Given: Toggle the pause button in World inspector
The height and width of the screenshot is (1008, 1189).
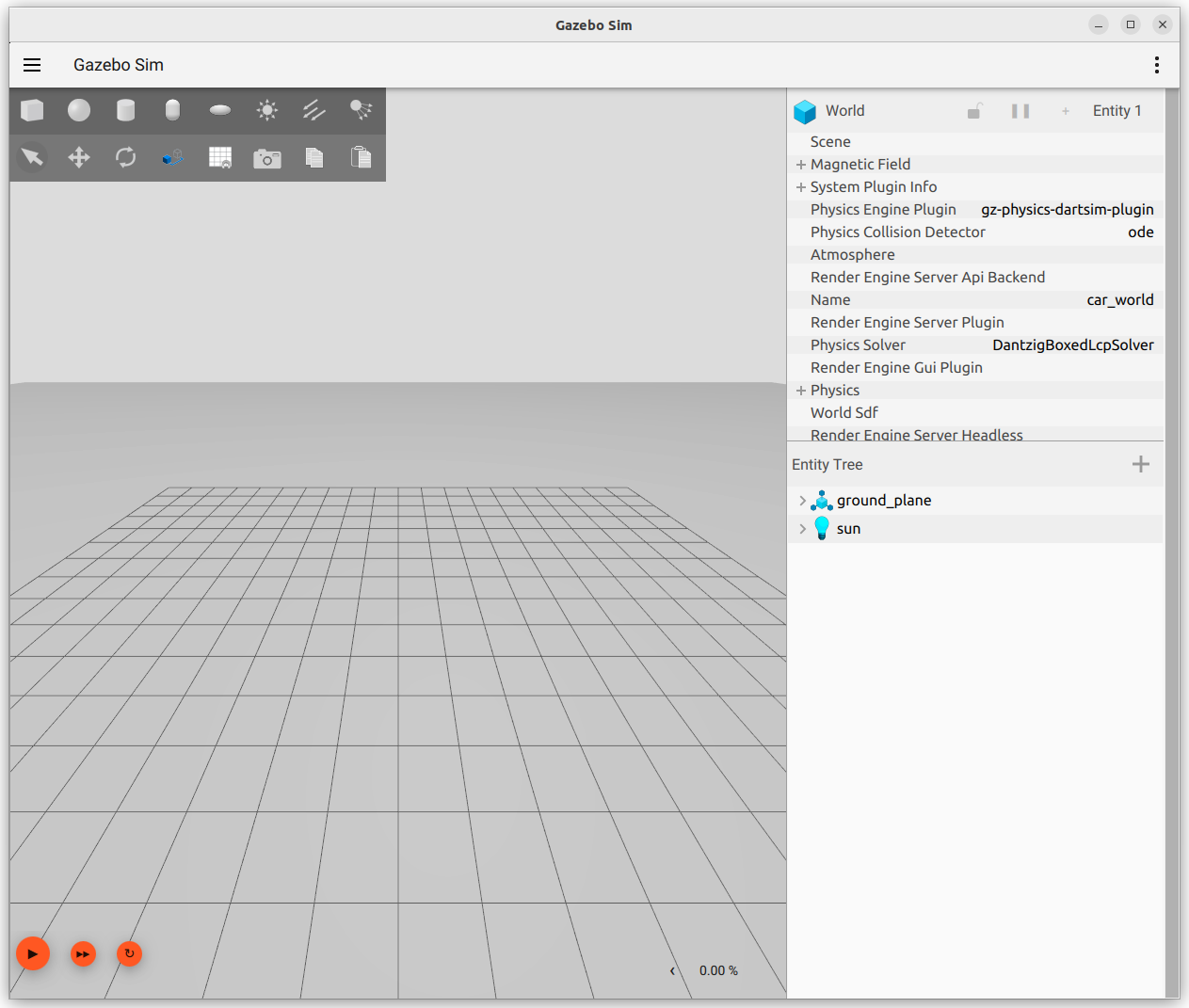Looking at the screenshot, I should click(1020, 111).
